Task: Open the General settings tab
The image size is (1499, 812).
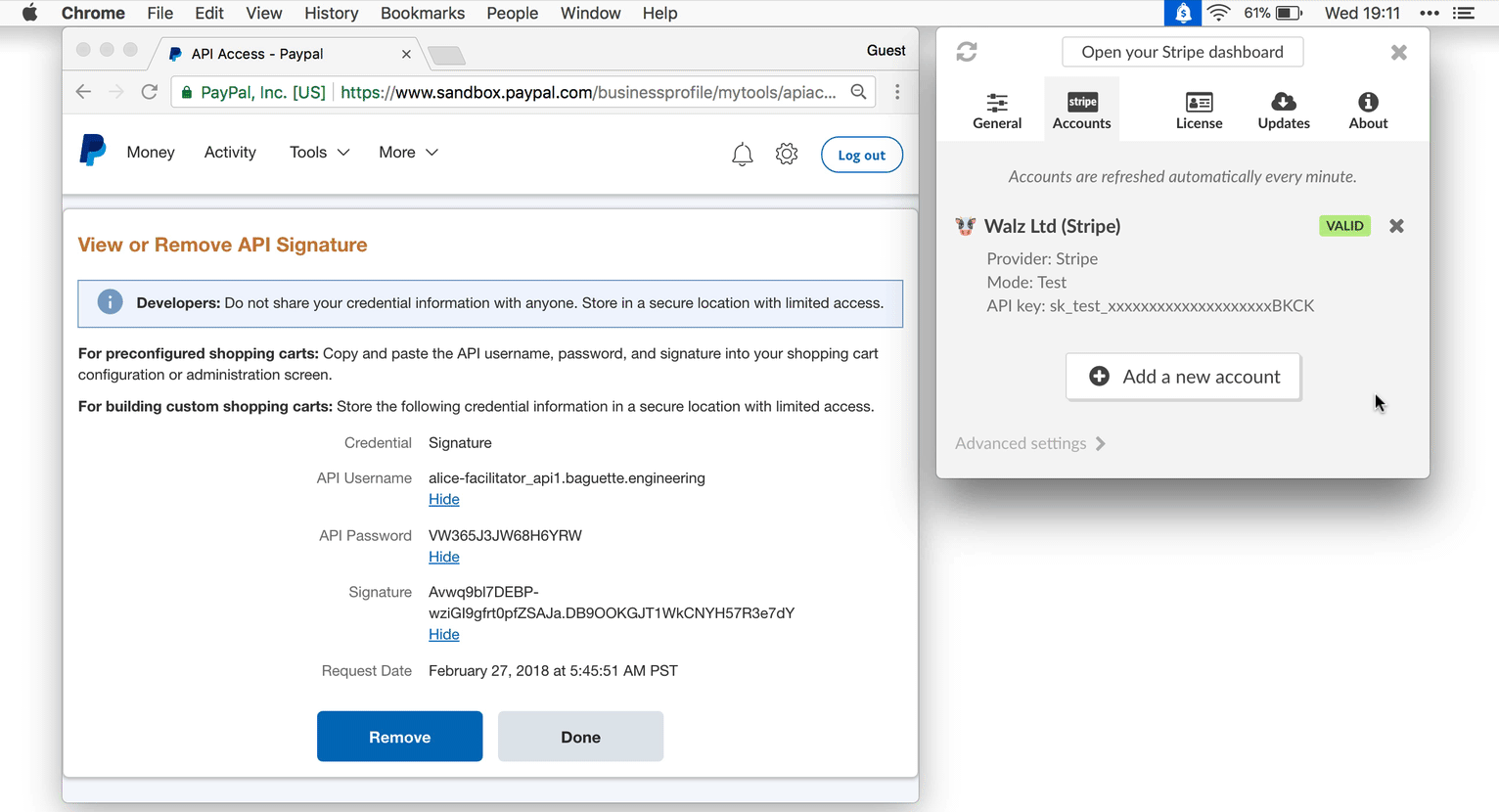Action: pos(997,111)
